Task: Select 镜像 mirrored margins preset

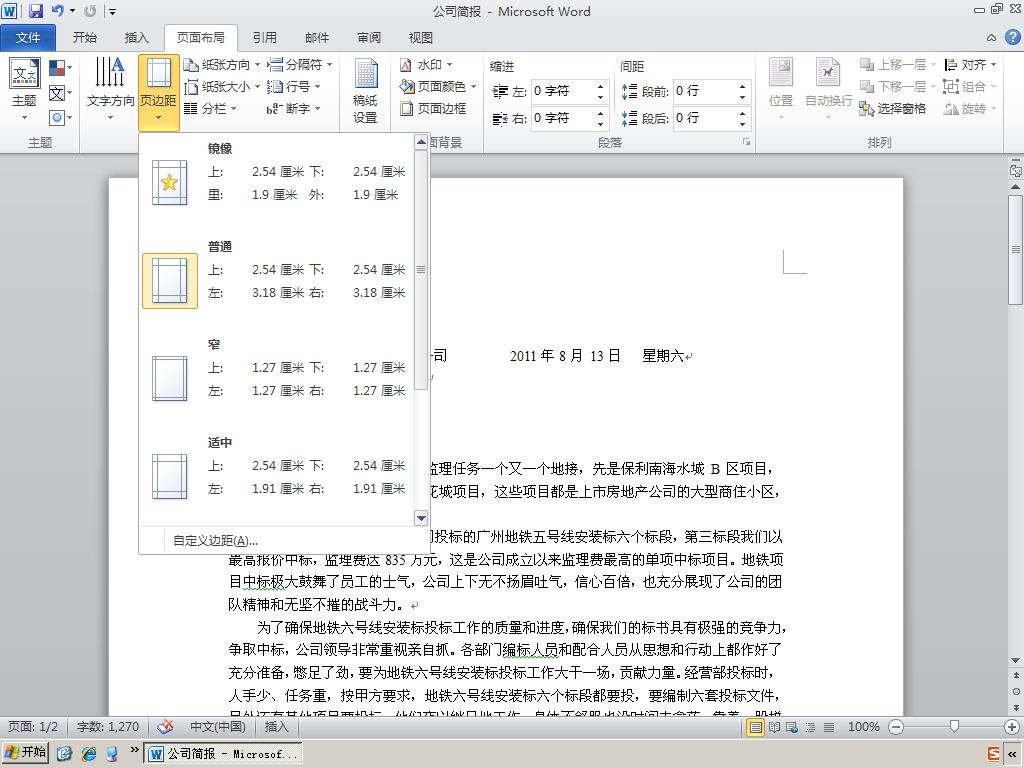Action: (276, 183)
